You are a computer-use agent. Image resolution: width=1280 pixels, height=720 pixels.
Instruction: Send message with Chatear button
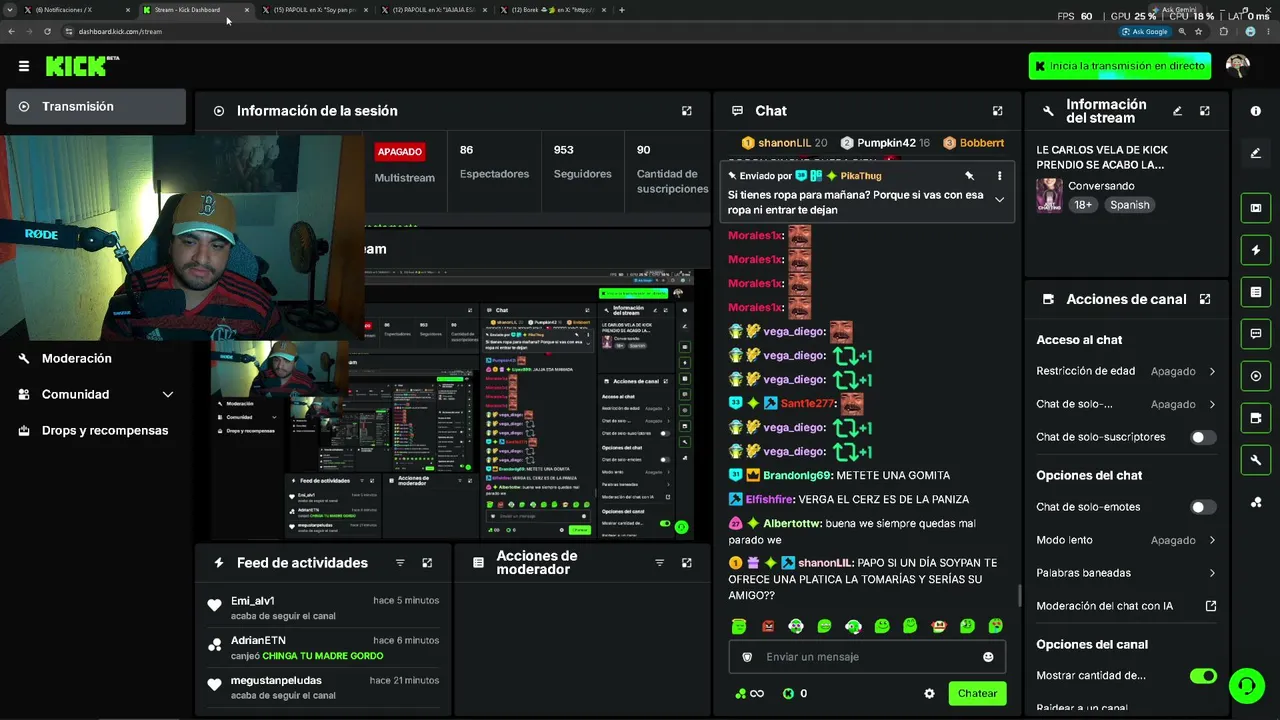(977, 693)
